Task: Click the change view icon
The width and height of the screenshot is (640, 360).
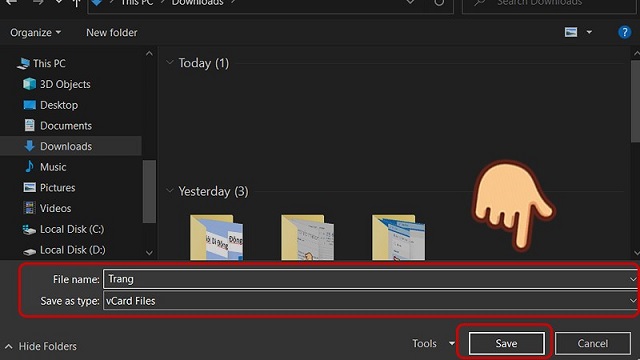Action: click(571, 32)
